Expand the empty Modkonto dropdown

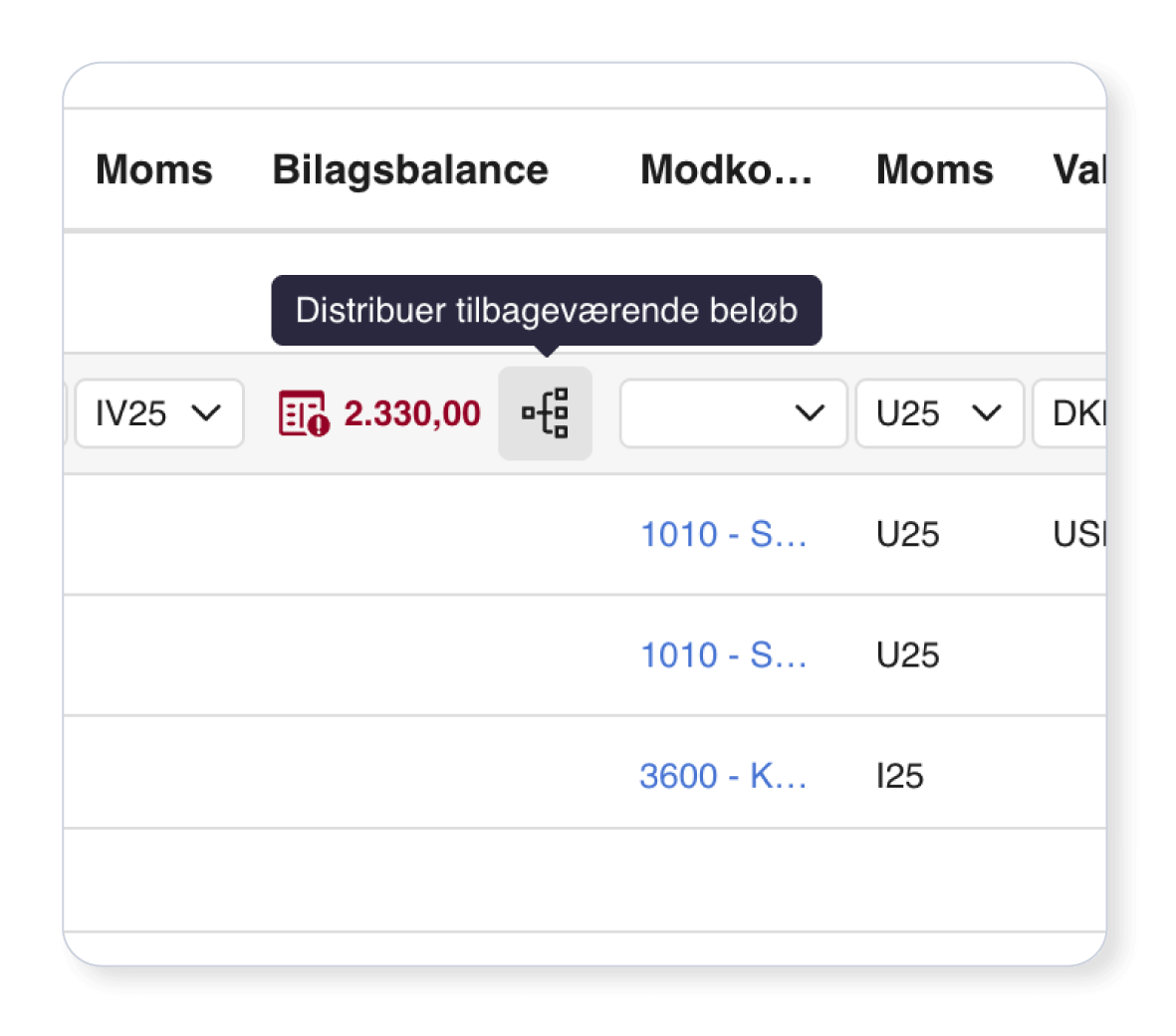pyautogui.click(x=734, y=413)
